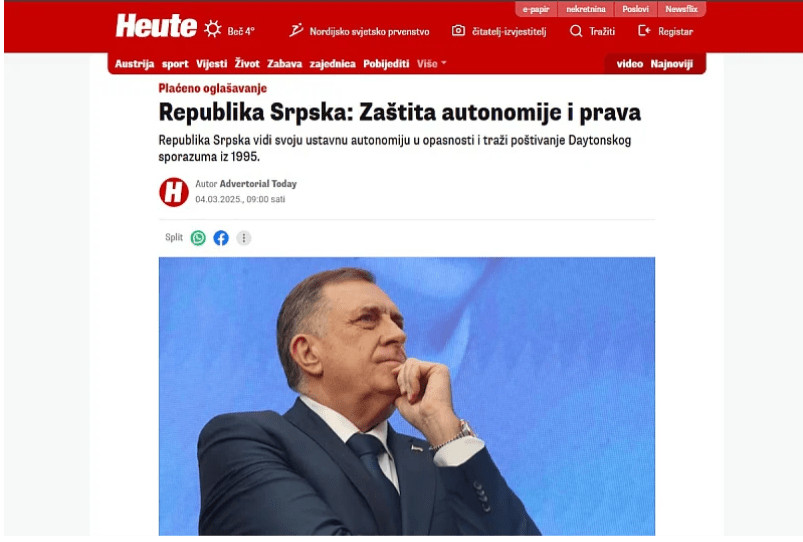Viewport: 803px width, 542px height.
Task: Open the article's main photo
Action: click(x=407, y=396)
